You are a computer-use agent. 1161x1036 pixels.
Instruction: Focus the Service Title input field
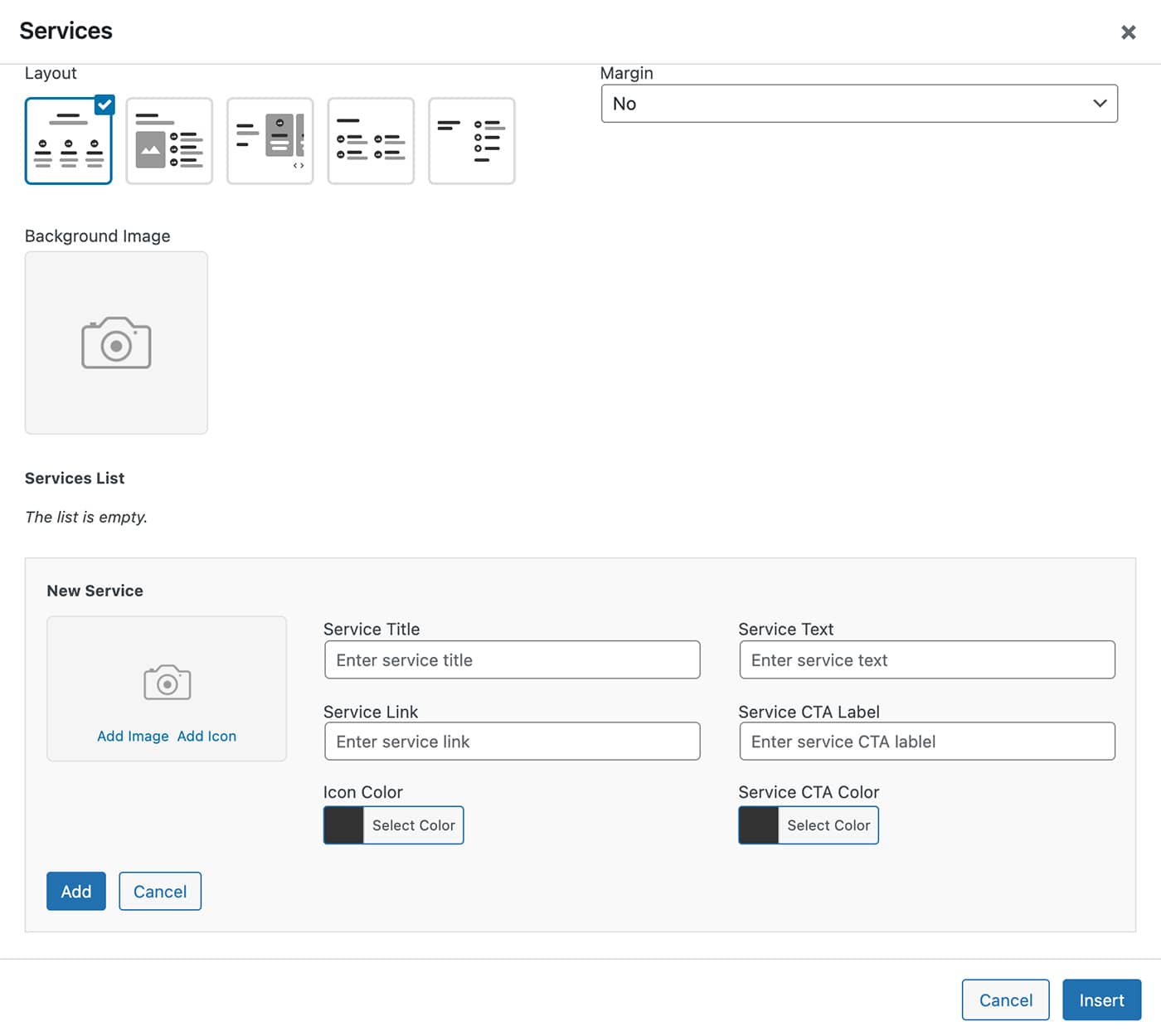click(512, 660)
